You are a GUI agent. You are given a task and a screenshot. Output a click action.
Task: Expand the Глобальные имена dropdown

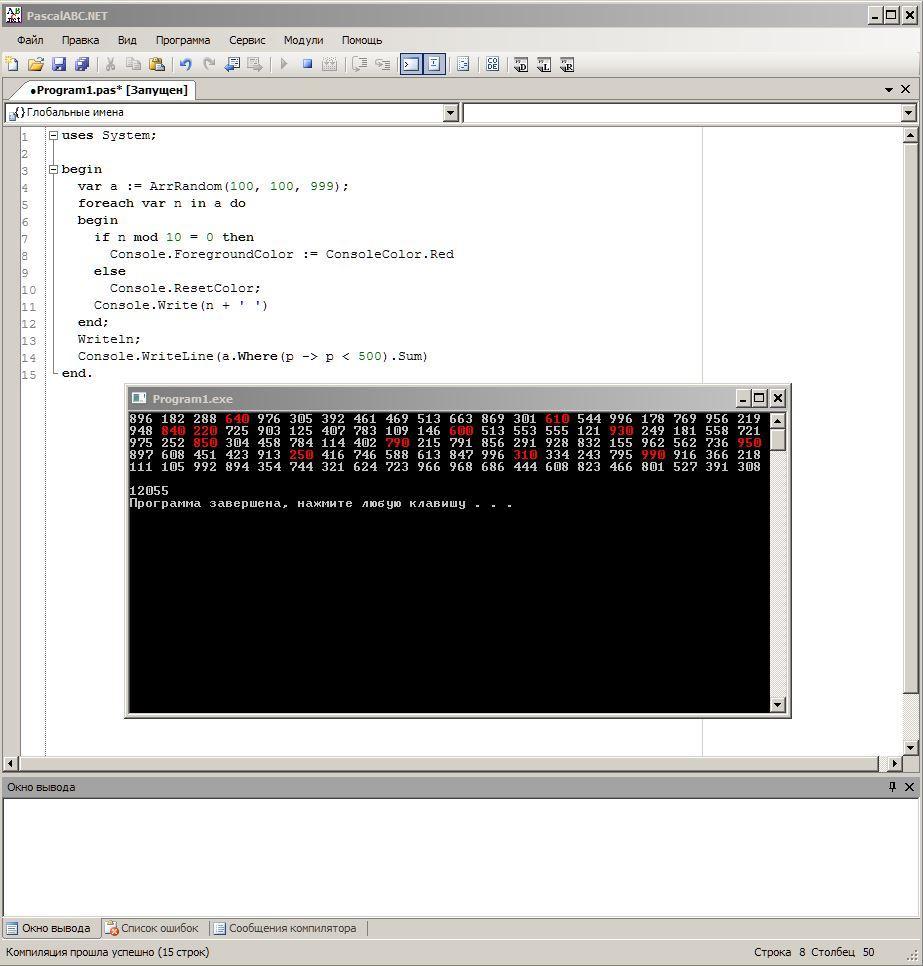pyautogui.click(x=450, y=113)
